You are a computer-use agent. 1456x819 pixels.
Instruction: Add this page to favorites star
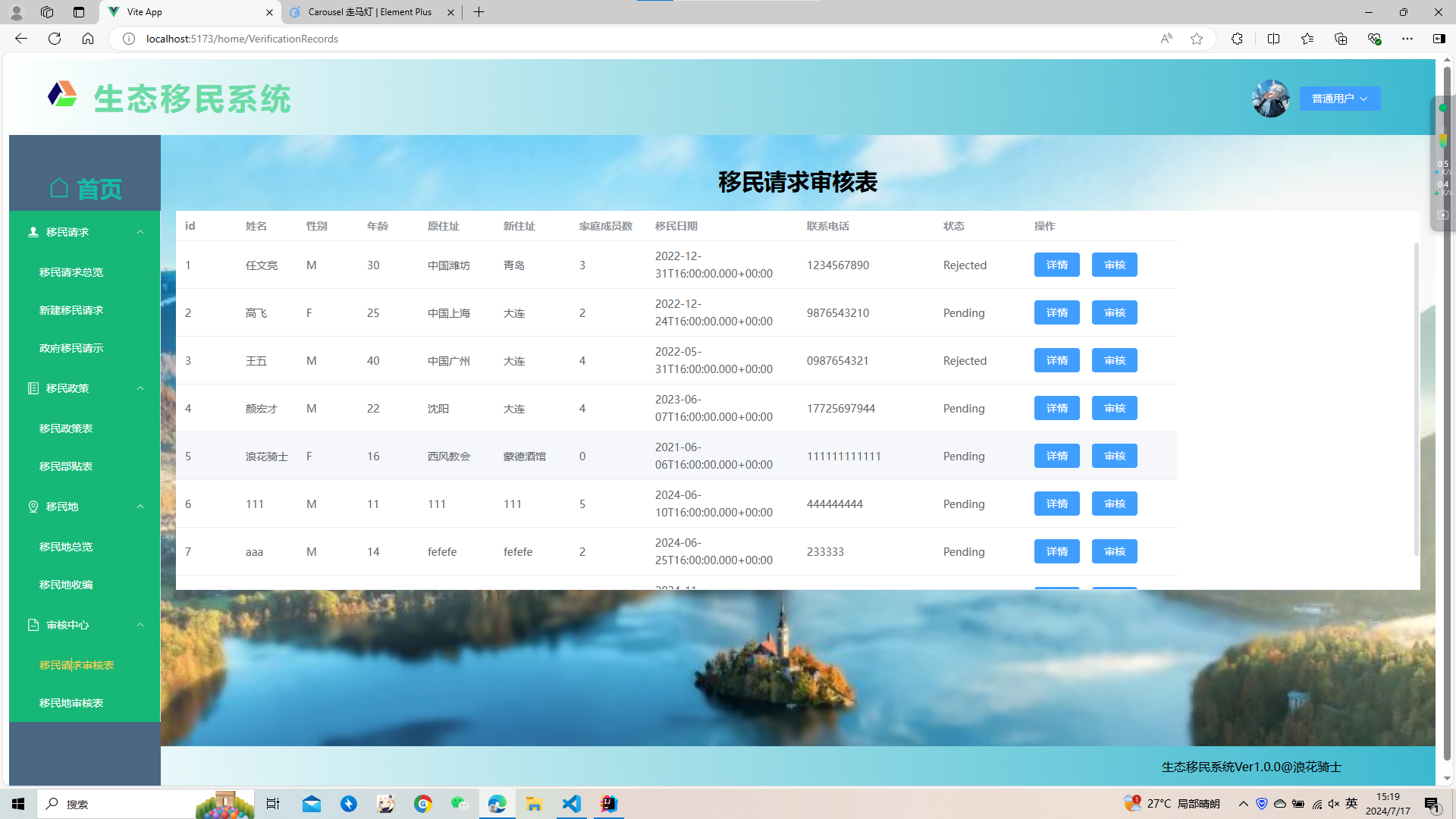[x=1197, y=39]
